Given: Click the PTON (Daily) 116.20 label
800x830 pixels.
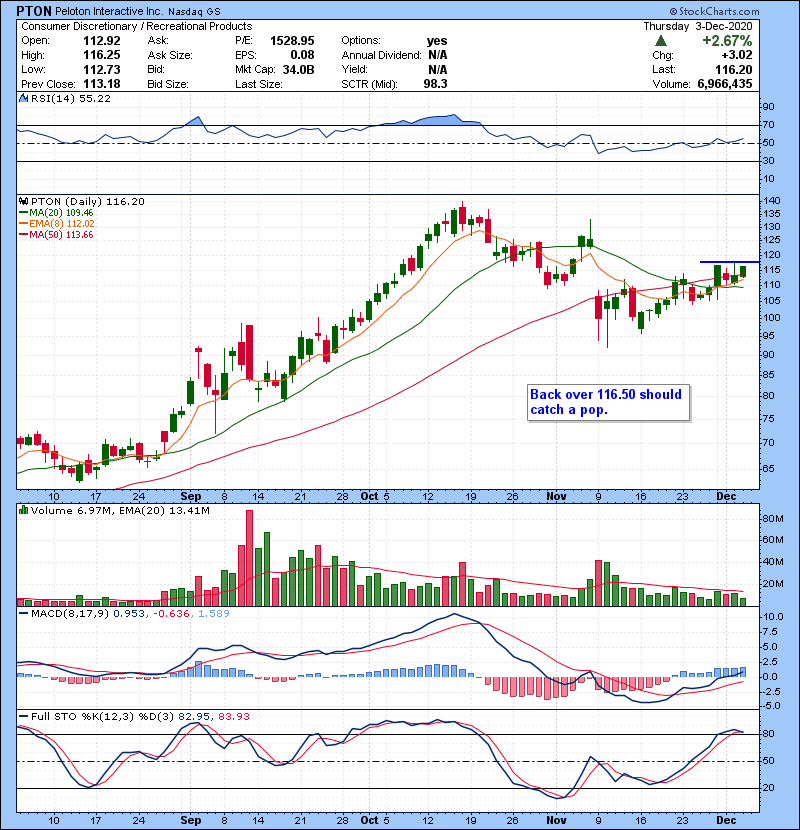Looking at the screenshot, I should click(x=87, y=201).
